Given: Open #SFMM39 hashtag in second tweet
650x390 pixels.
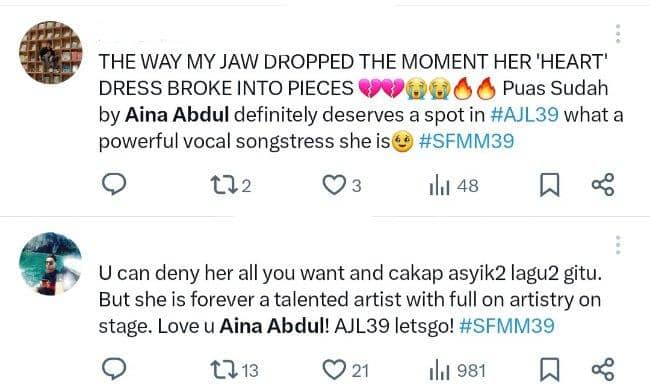Looking at the screenshot, I should (x=507, y=326).
